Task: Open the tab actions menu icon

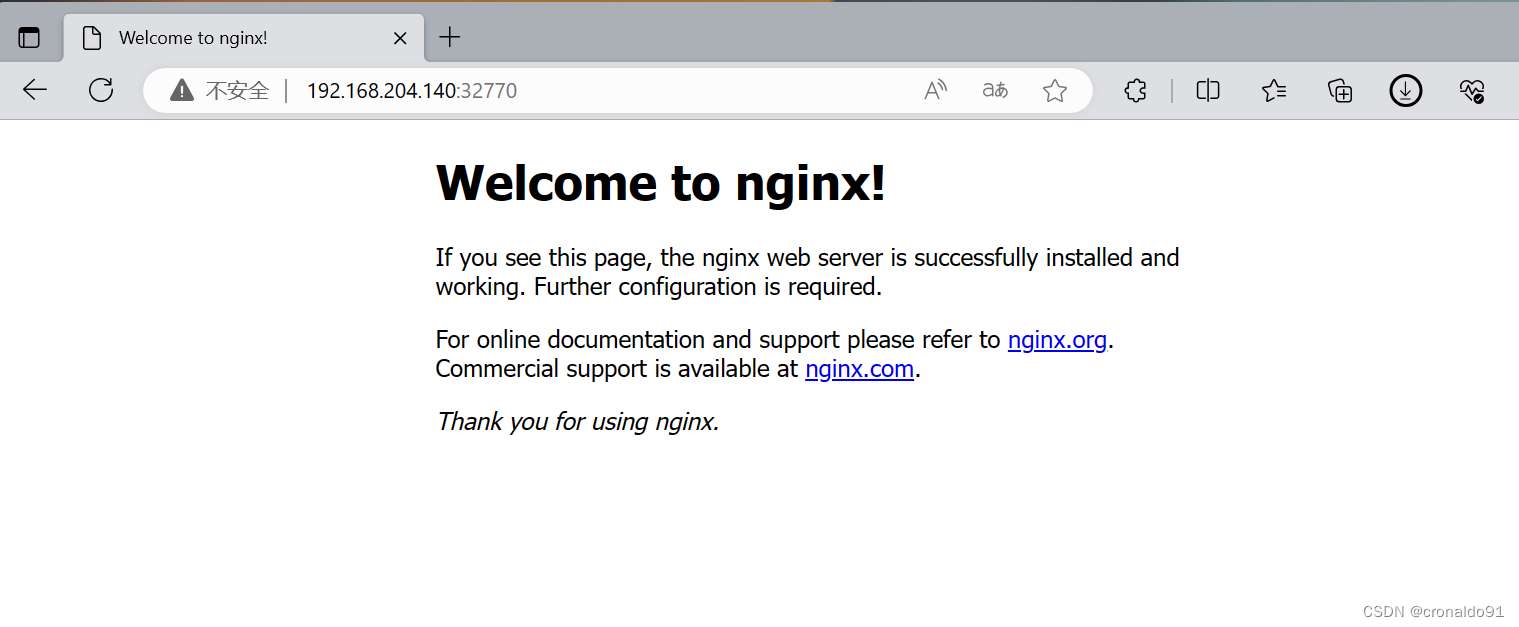Action: pos(29,38)
